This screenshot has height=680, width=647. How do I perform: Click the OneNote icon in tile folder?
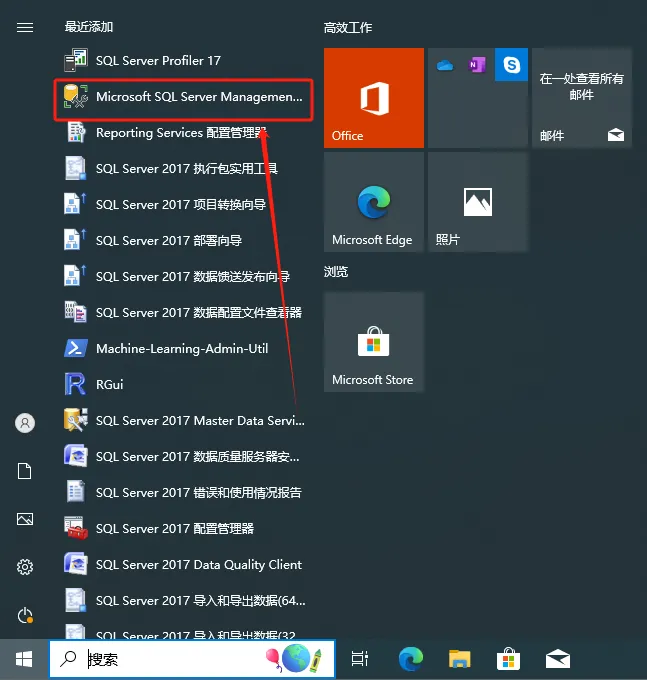[477, 65]
